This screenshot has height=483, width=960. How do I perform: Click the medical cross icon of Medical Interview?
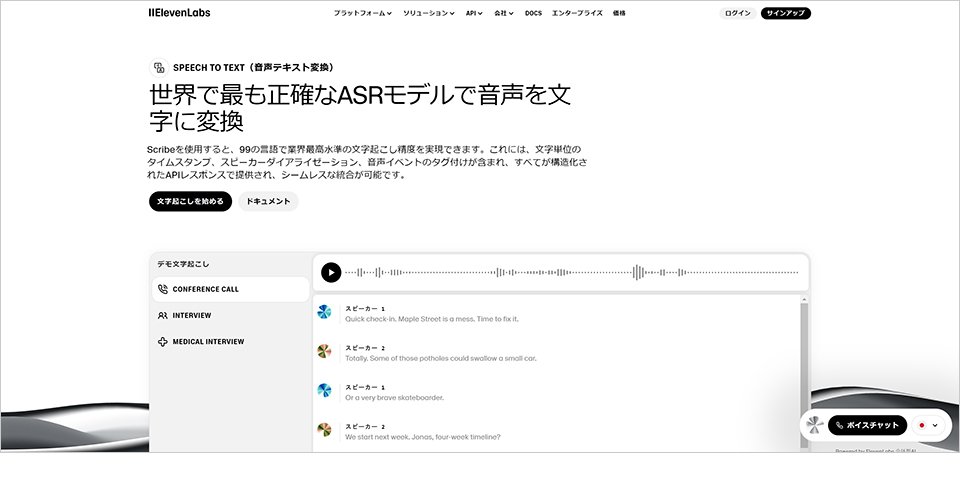click(162, 342)
